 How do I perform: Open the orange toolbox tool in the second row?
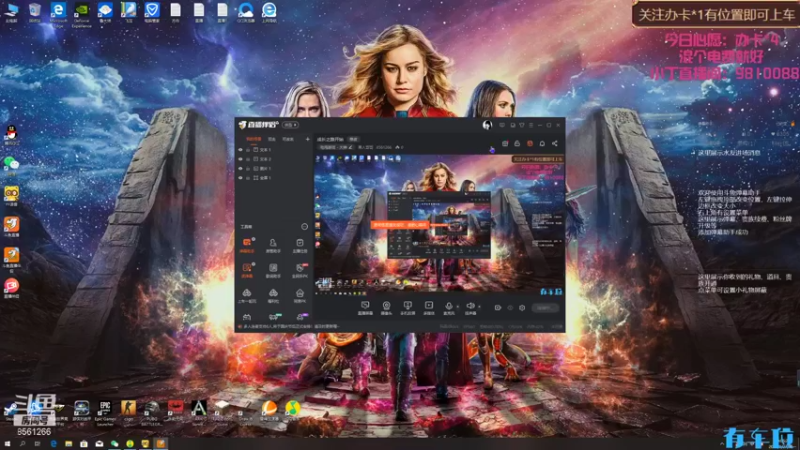click(247, 270)
